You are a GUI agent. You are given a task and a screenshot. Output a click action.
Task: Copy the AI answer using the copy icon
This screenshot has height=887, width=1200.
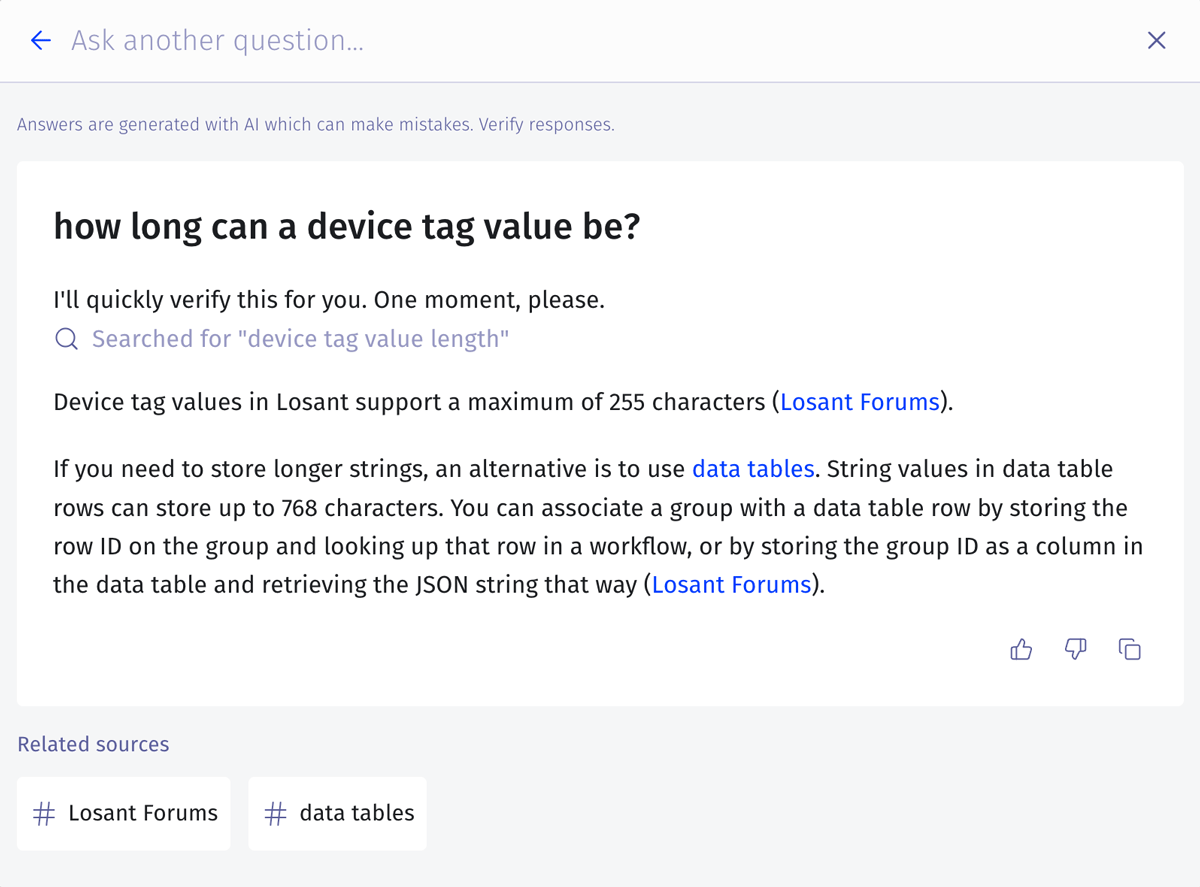click(1129, 649)
